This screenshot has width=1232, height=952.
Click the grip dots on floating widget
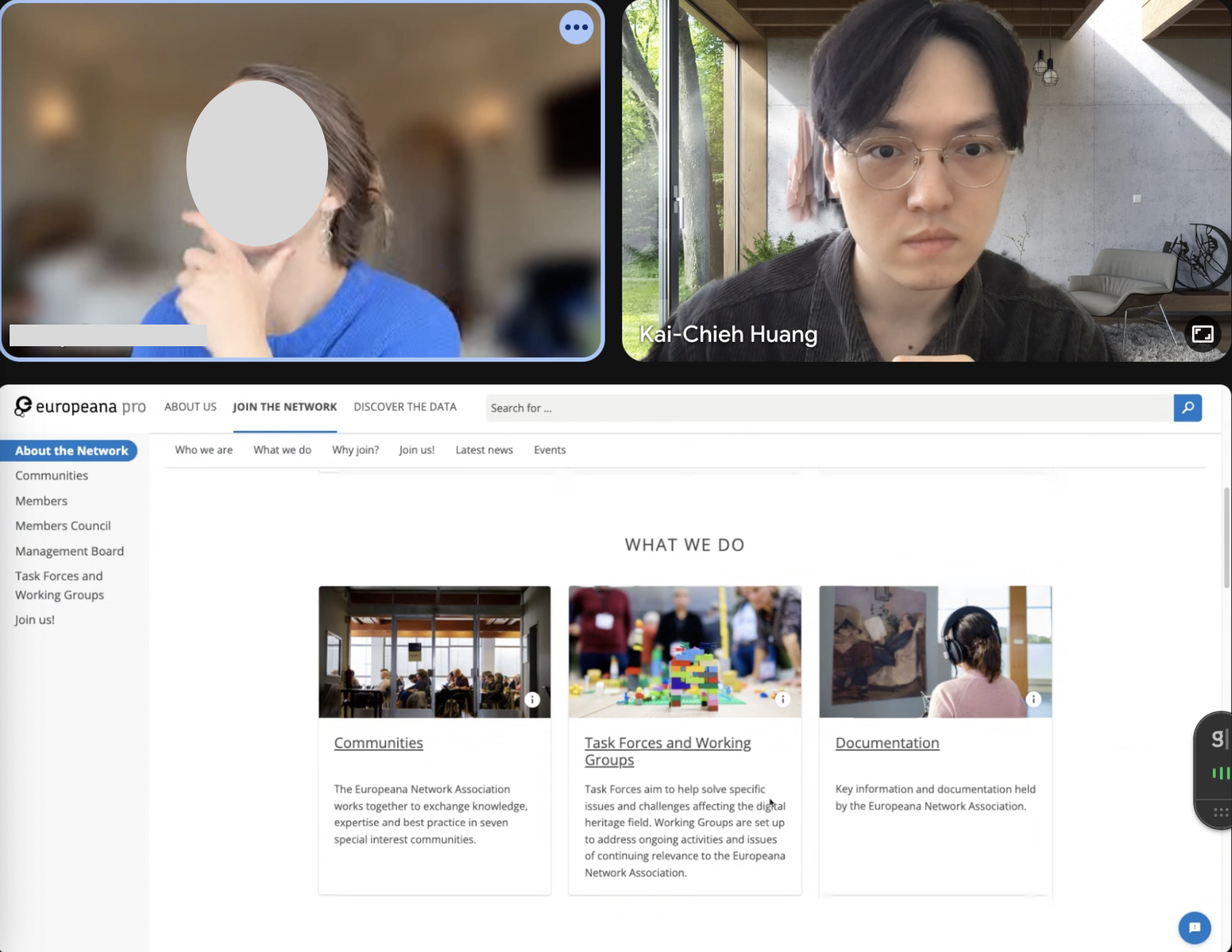coord(1220,813)
